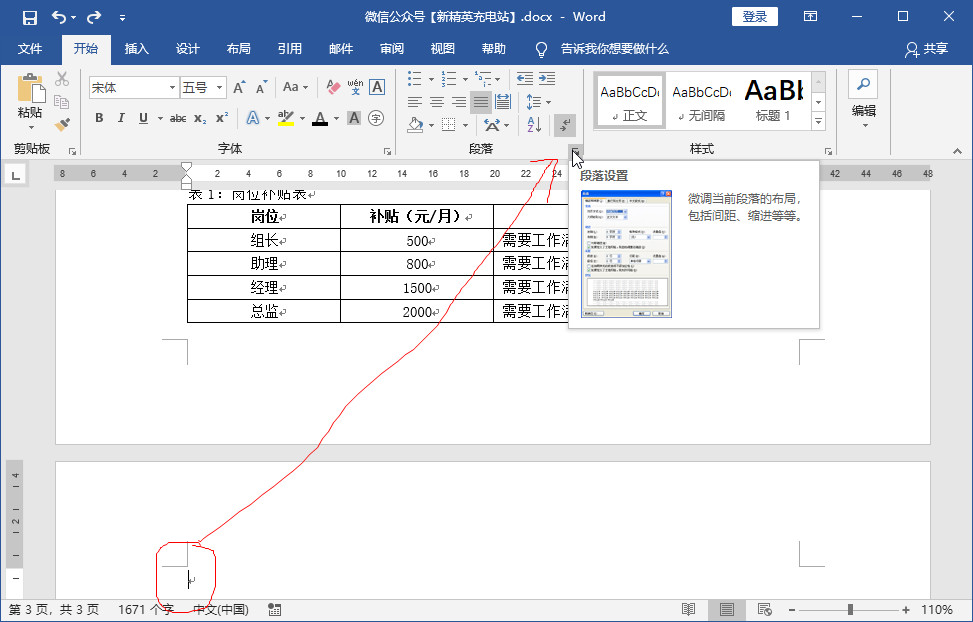973x622 pixels.
Task: Click the multilevel list icon
Action: [x=482, y=78]
